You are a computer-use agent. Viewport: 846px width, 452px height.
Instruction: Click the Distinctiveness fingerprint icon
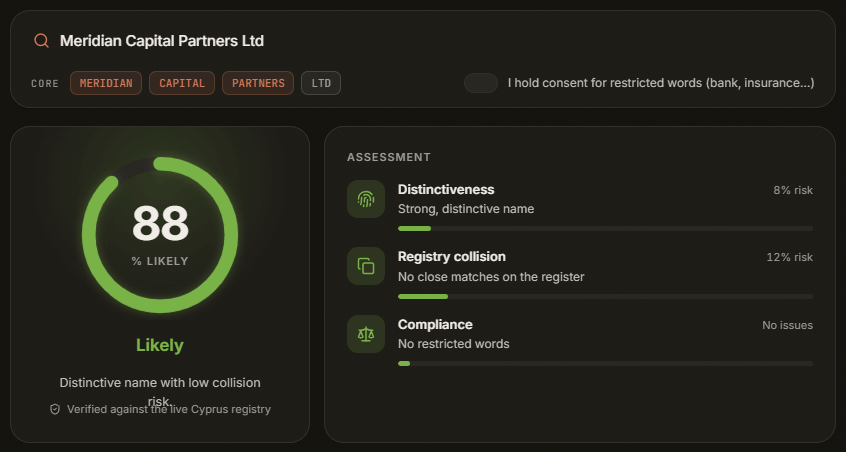click(366, 199)
